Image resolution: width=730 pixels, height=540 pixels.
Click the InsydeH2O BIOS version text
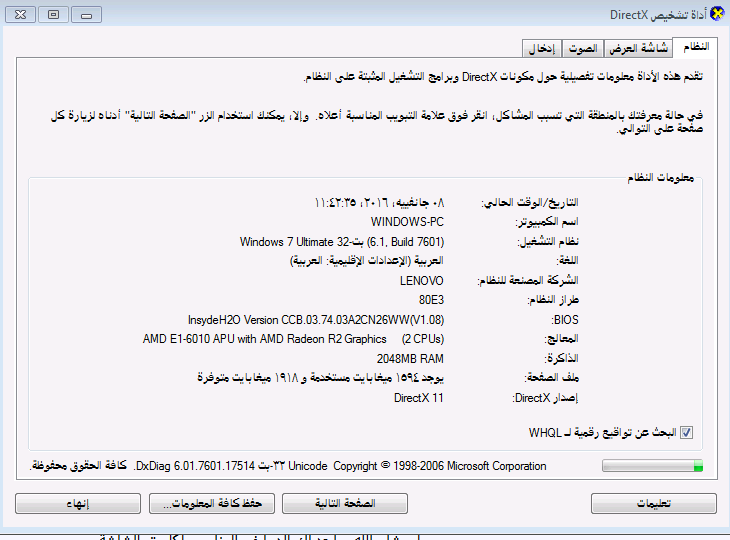(316, 320)
